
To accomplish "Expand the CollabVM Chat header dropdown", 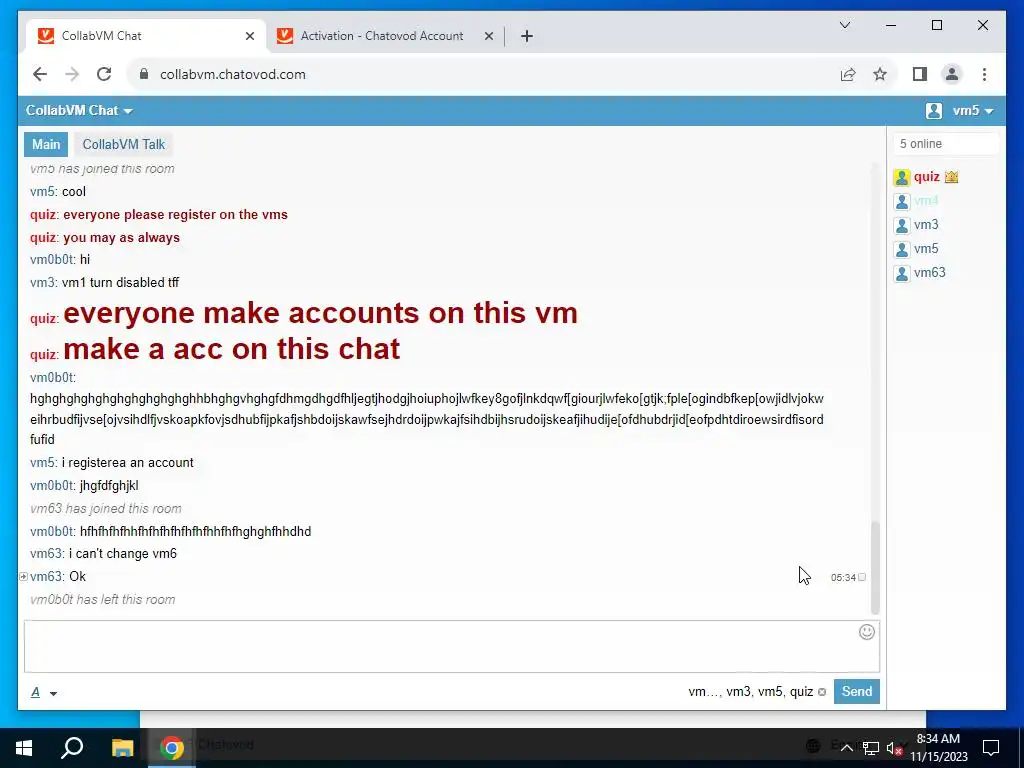I will click(79, 111).
